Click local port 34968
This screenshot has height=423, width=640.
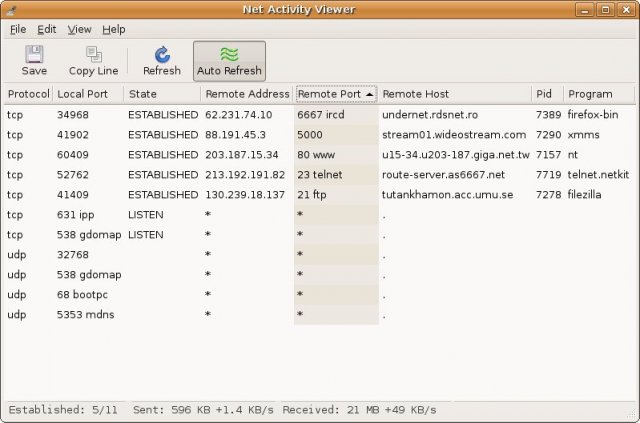pyautogui.click(x=73, y=115)
